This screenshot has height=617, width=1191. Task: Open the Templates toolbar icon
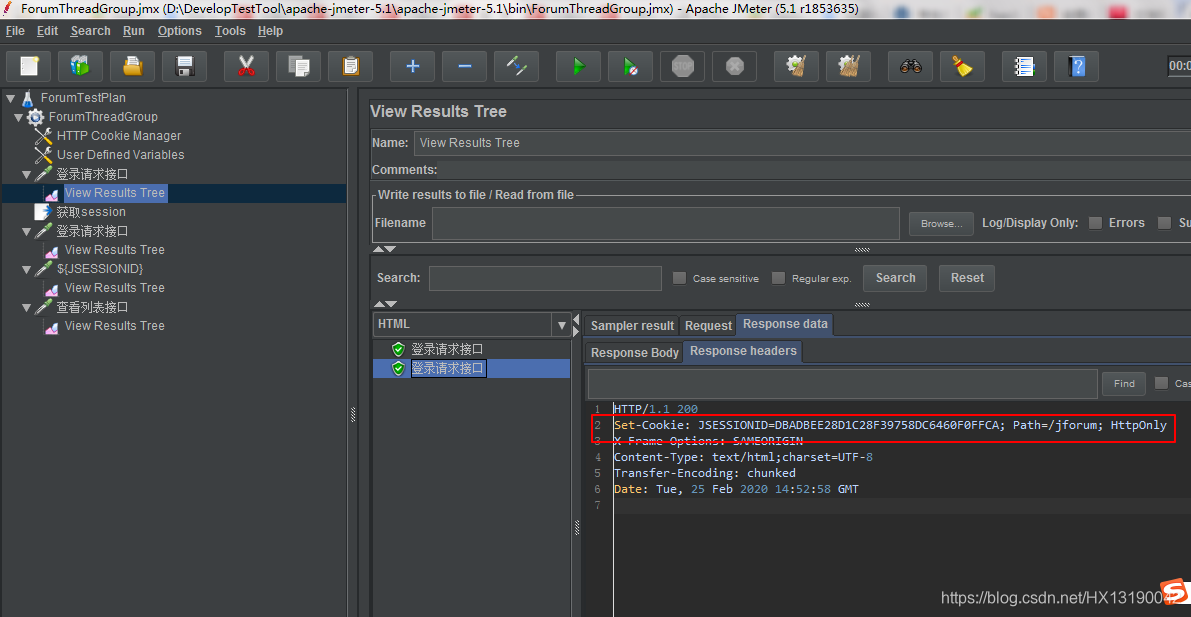[x=81, y=66]
